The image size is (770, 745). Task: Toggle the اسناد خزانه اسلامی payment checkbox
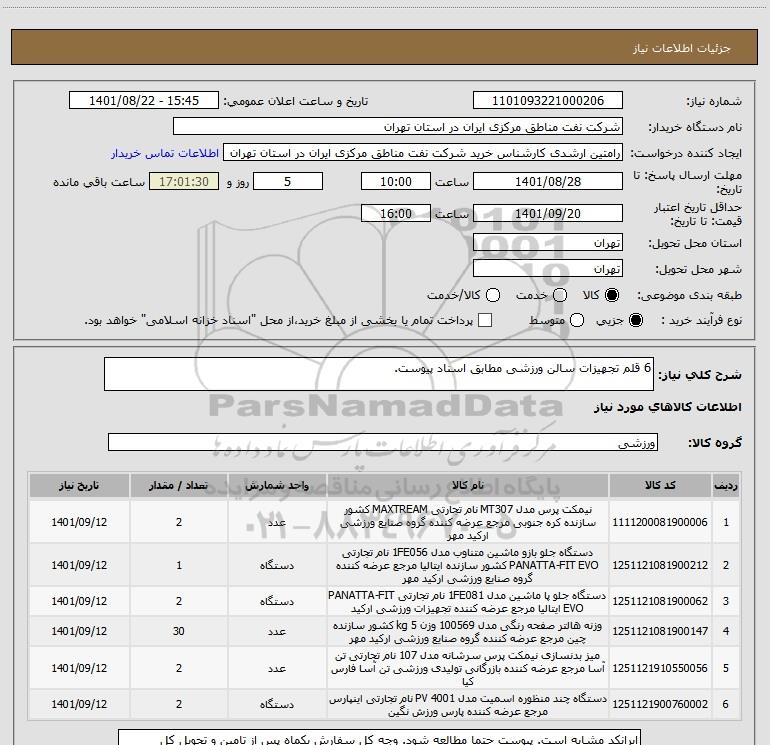coord(485,320)
